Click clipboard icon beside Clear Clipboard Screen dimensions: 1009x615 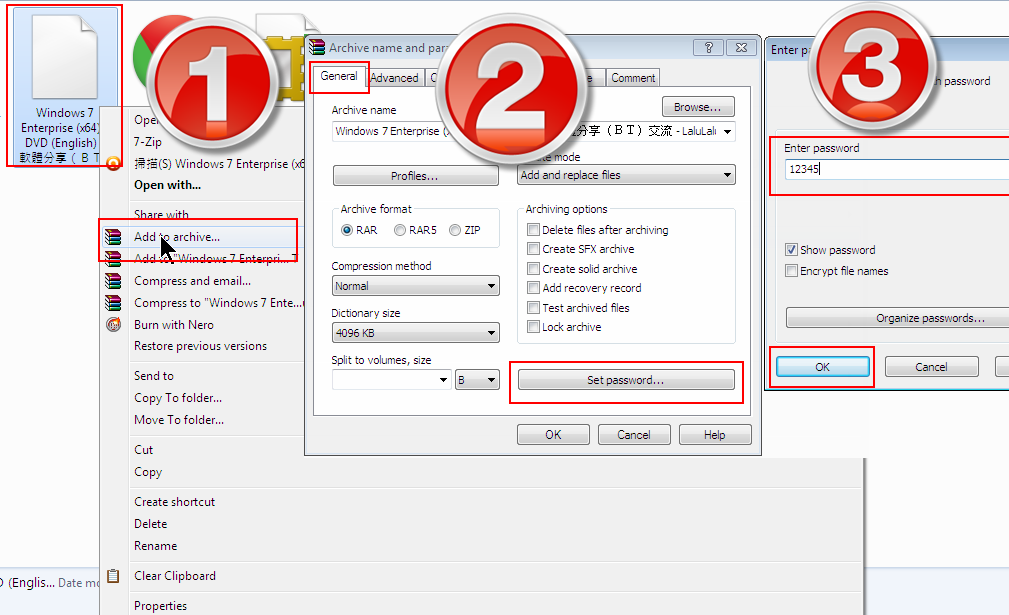(x=113, y=576)
